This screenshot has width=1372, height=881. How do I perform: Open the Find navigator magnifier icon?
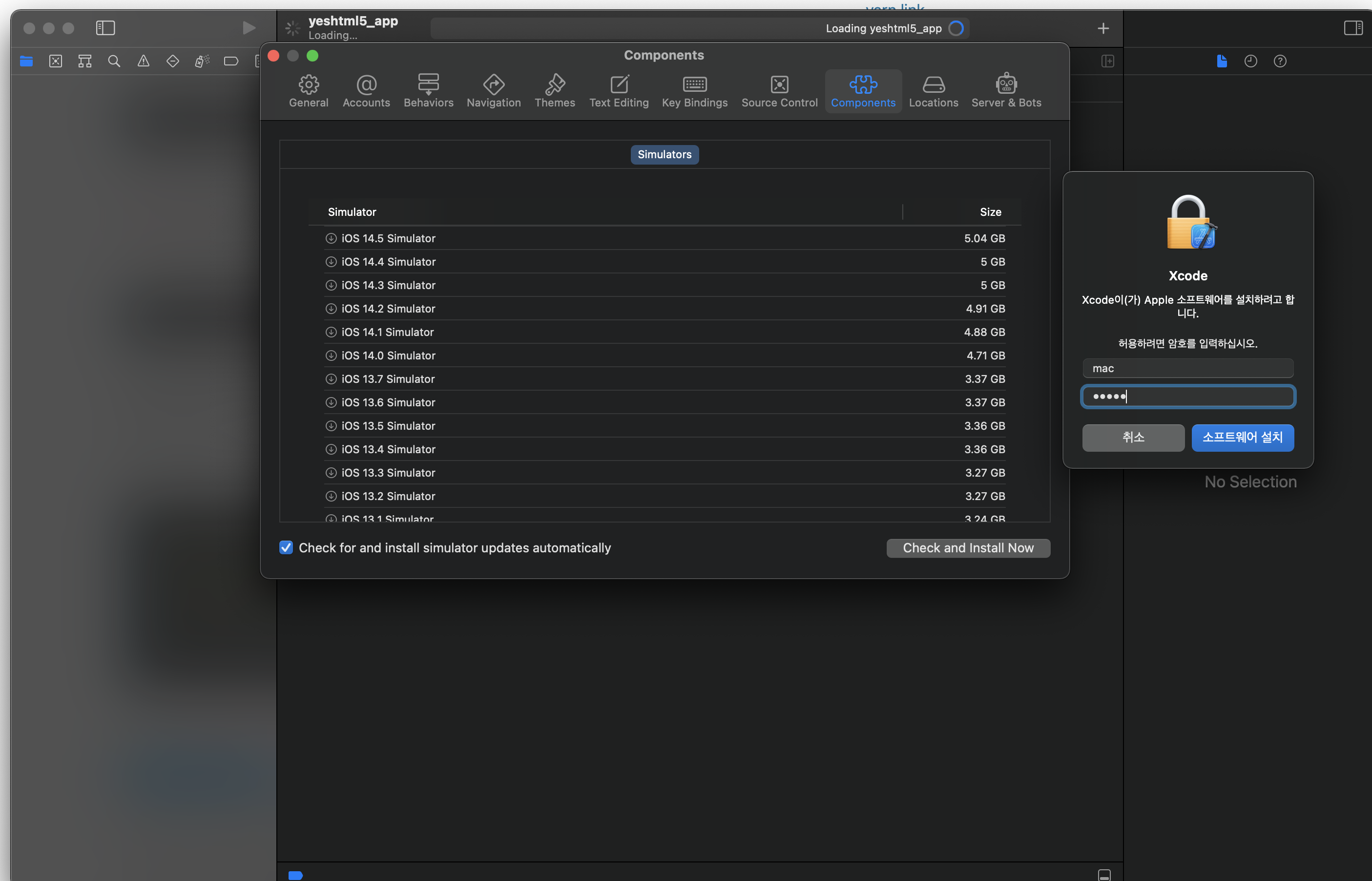[114, 61]
